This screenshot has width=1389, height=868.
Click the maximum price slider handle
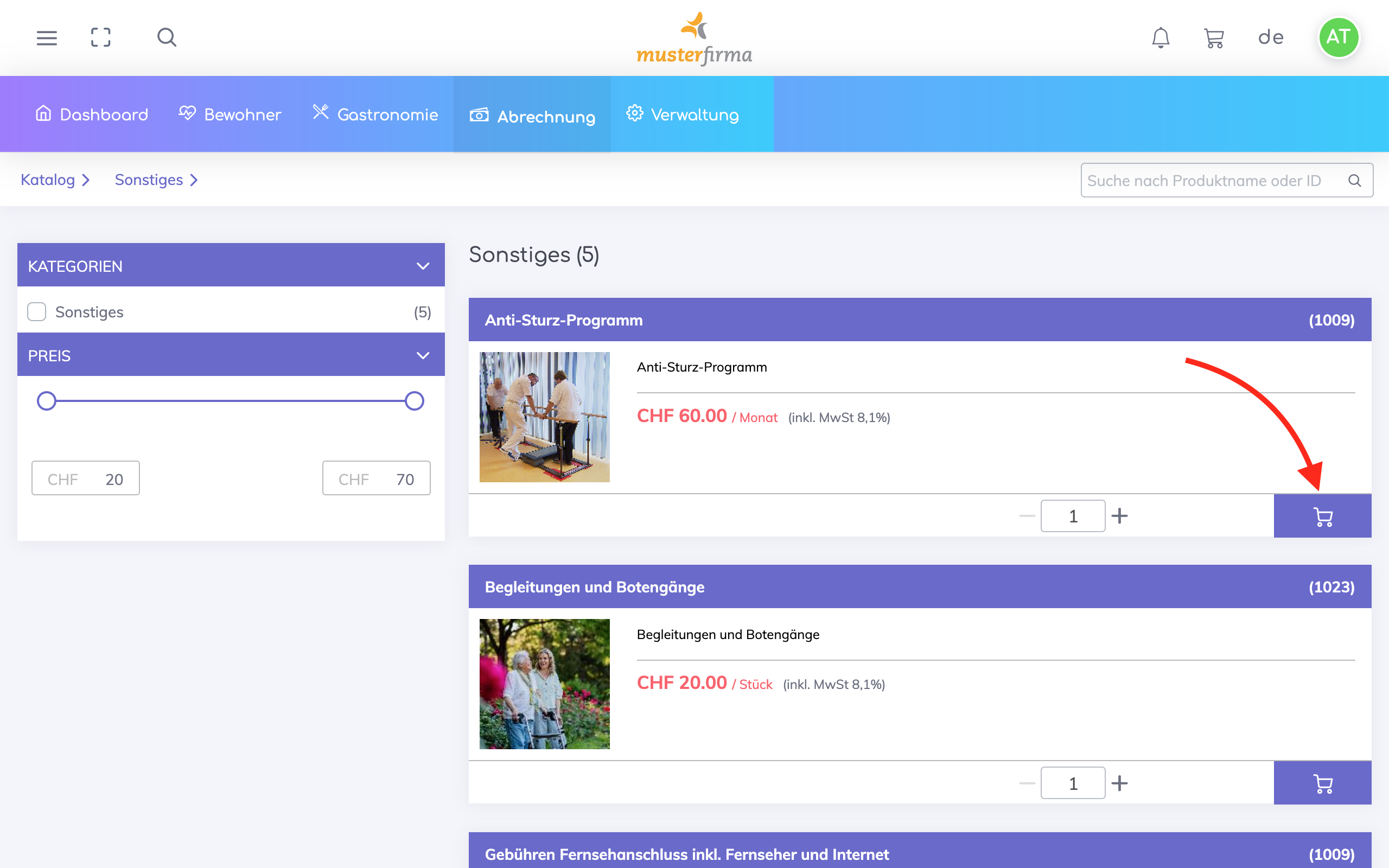pos(414,401)
